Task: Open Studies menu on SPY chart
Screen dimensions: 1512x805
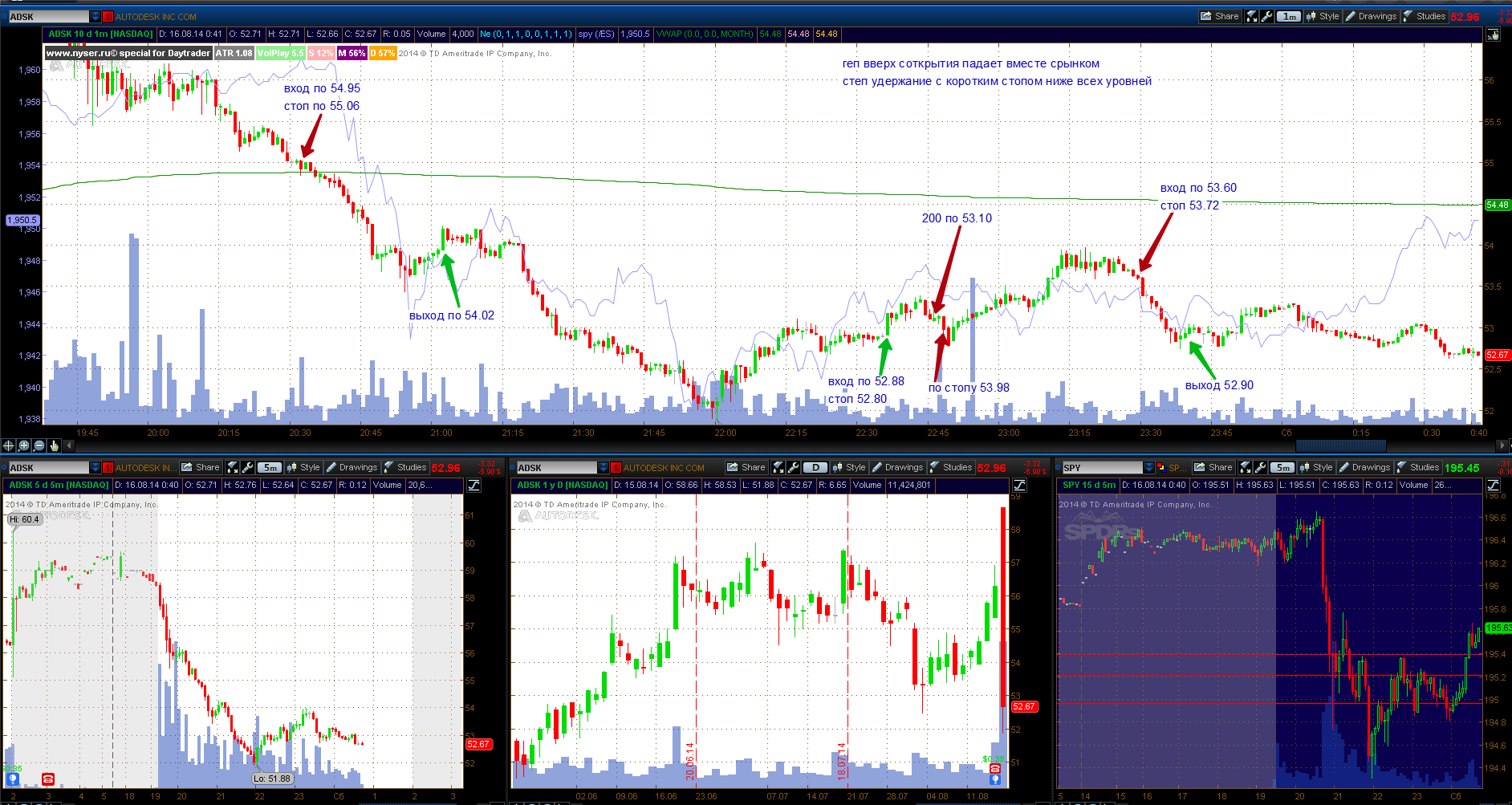Action: point(1418,467)
